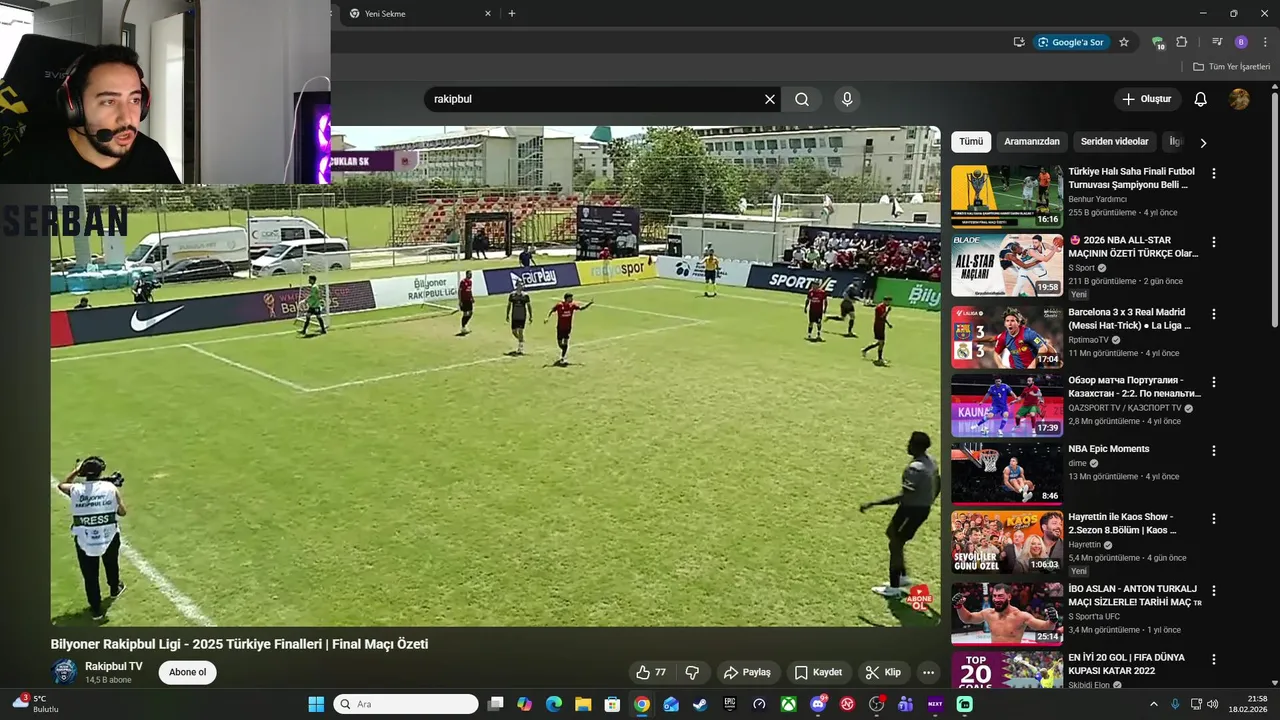The height and width of the screenshot is (720, 1280).
Task: Open the green extension with badge 10
Action: [1158, 42]
